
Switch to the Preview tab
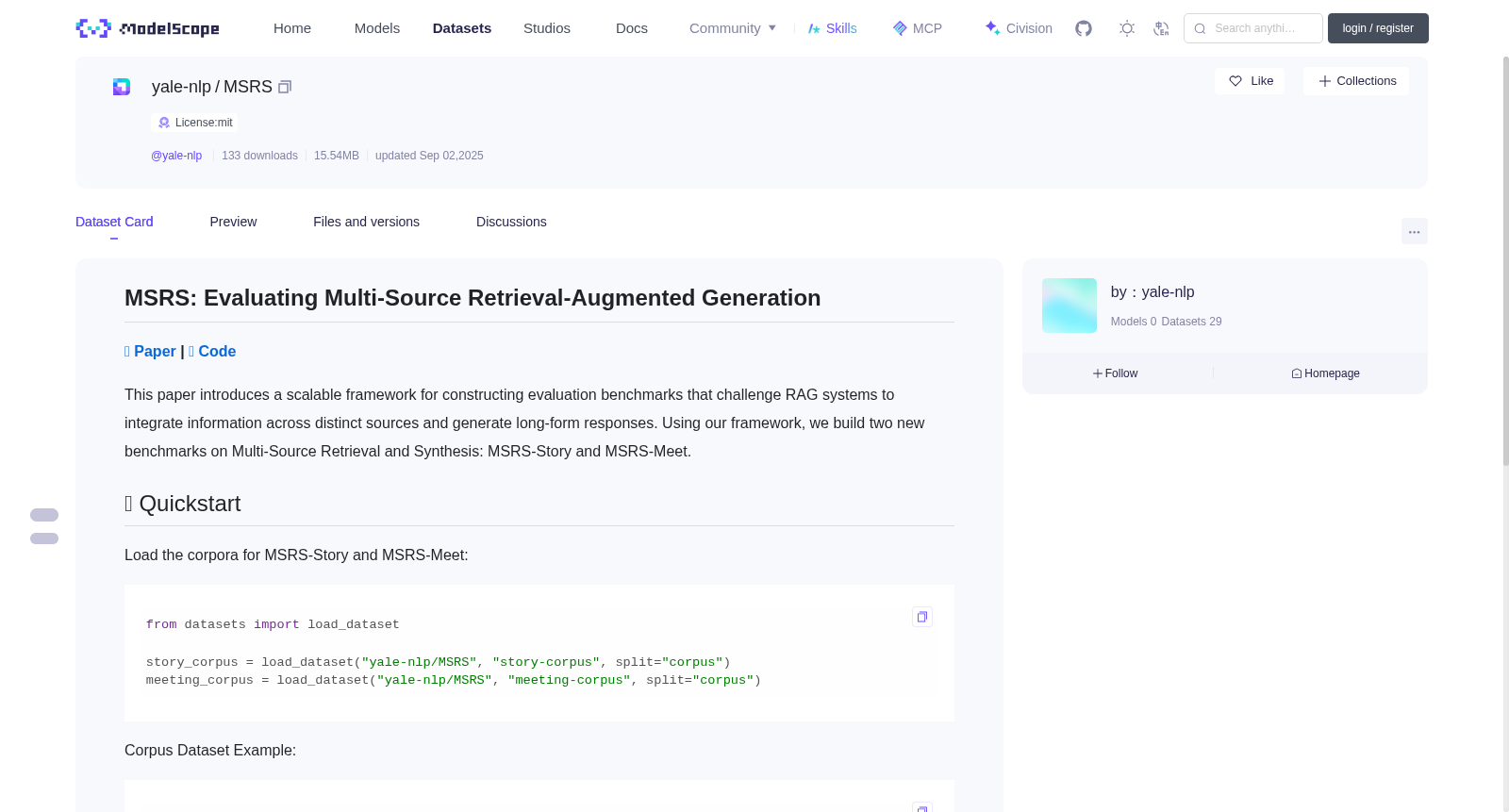[233, 222]
